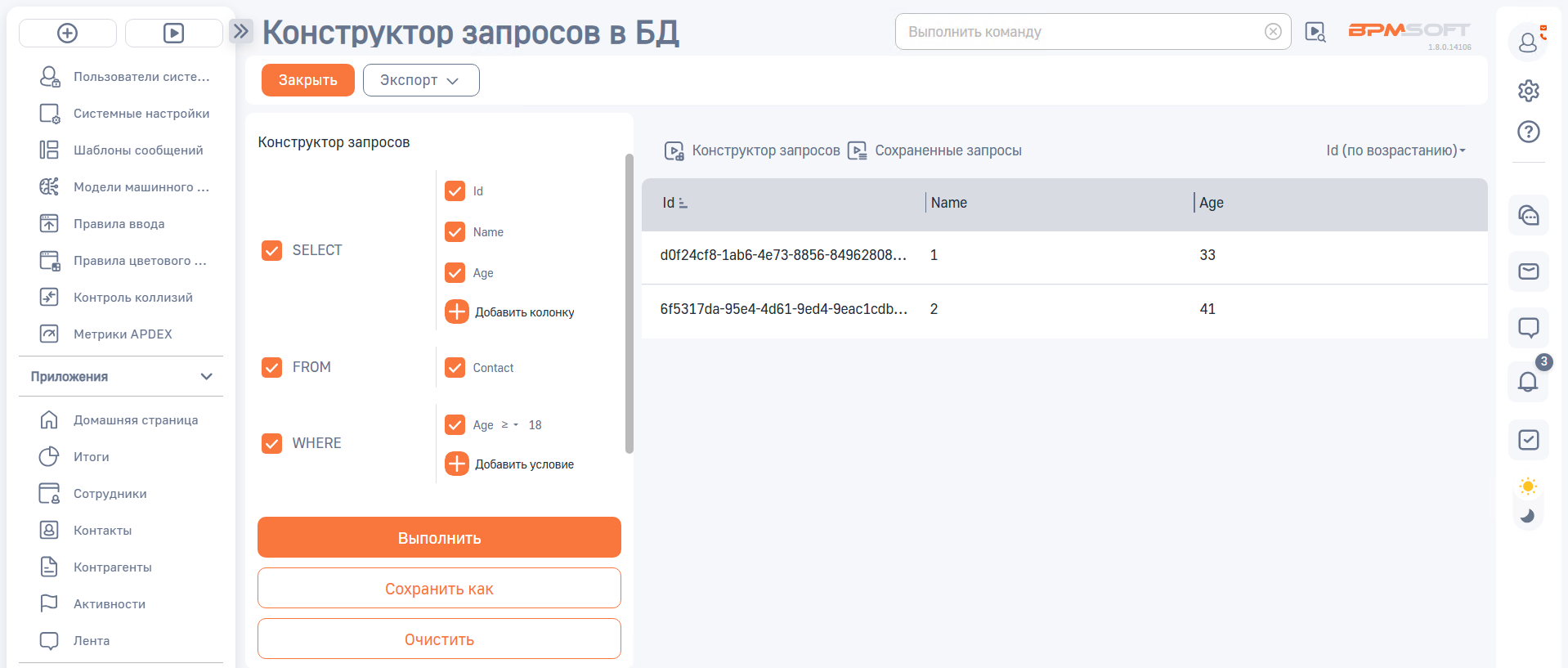
Task: Uncheck the Age ≥ 18 condition checkbox
Action: pos(455,425)
